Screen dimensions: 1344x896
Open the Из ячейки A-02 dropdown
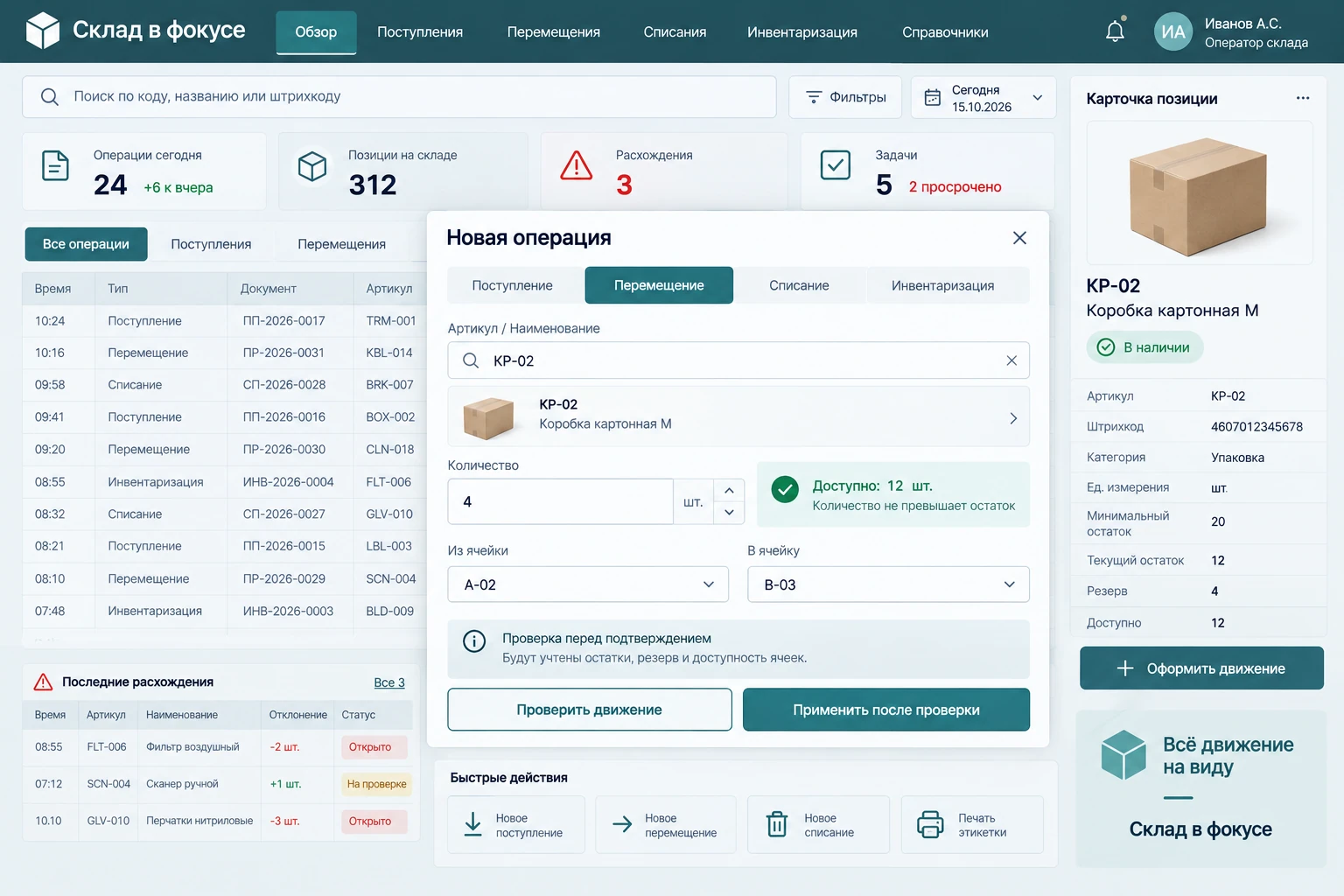click(588, 584)
